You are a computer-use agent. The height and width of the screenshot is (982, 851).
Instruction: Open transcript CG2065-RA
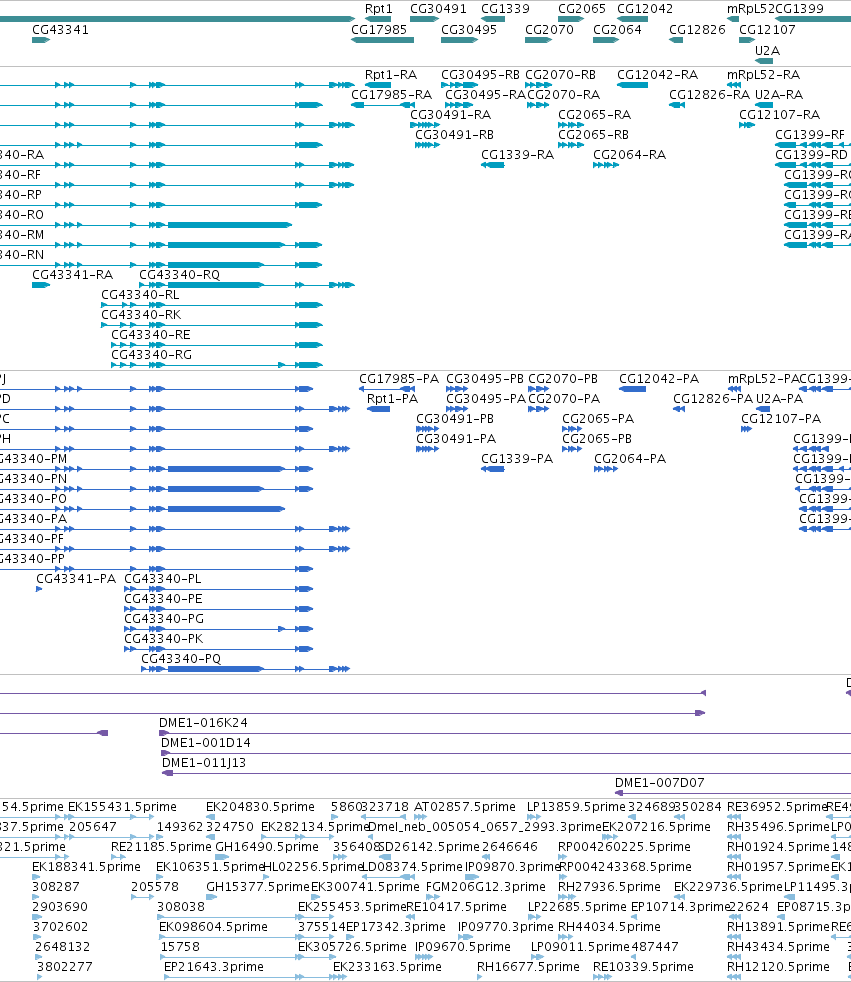(594, 115)
